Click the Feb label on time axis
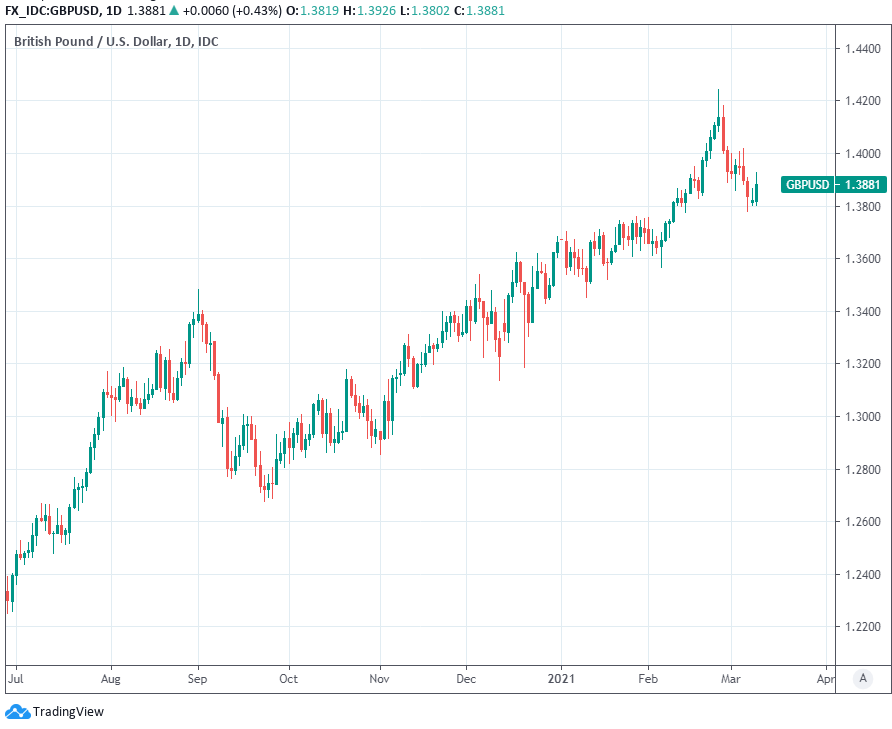This screenshot has height=729, width=892. (x=648, y=678)
